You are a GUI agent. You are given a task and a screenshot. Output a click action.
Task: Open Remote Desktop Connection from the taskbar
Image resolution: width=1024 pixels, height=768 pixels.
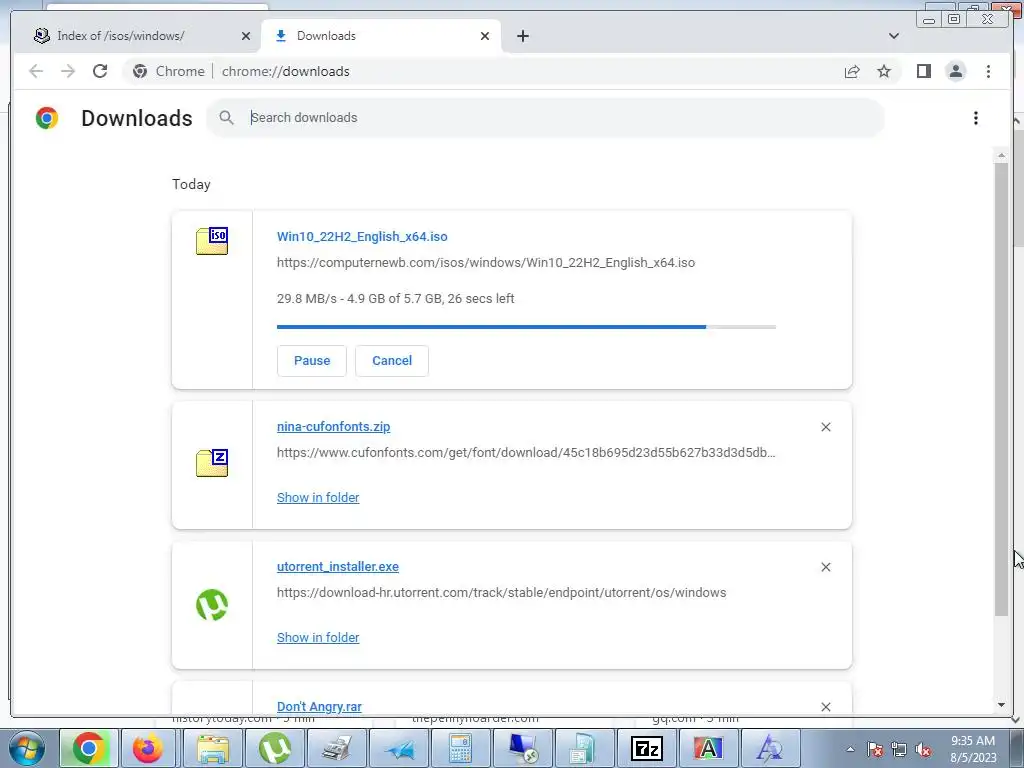(x=522, y=748)
